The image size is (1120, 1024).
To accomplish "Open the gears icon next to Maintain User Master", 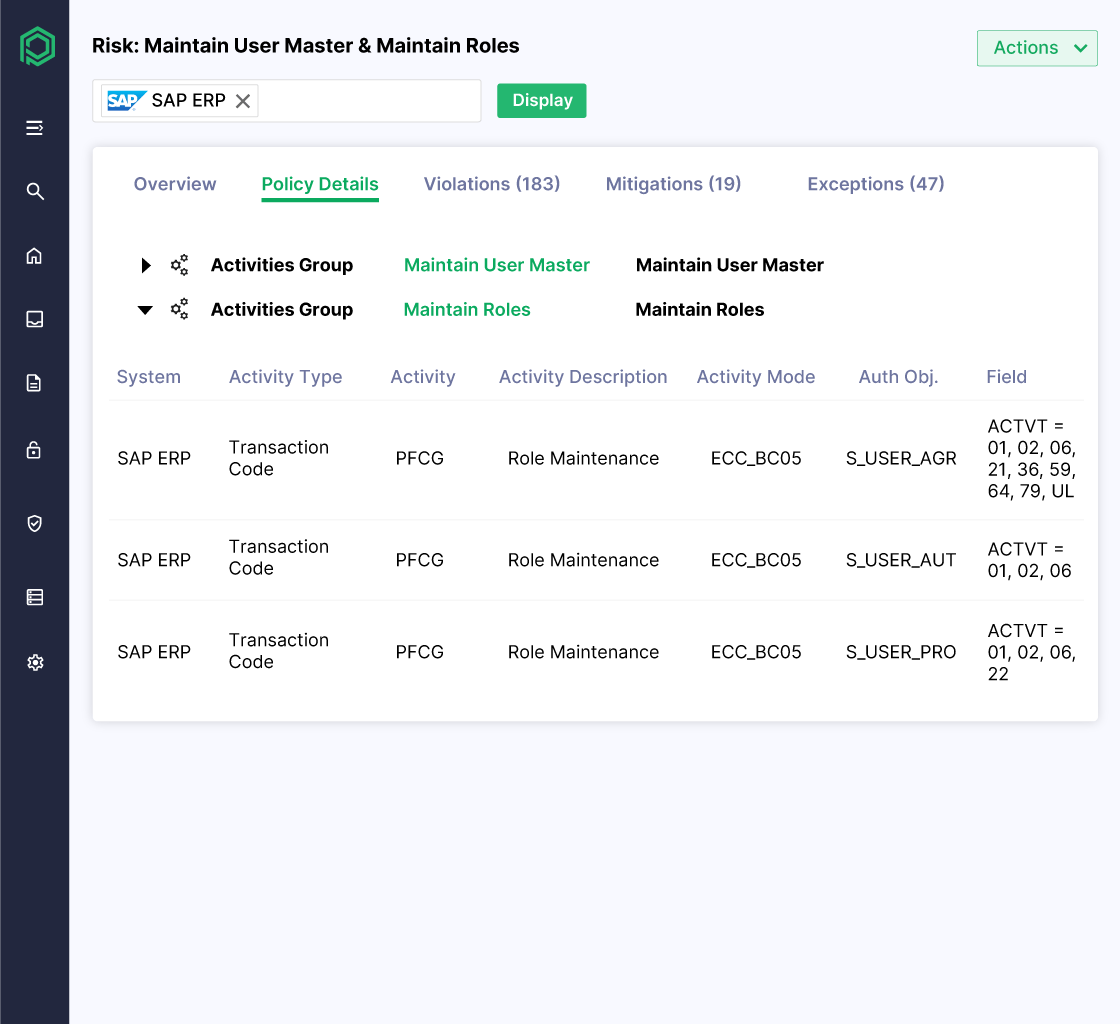I will pos(179,264).
